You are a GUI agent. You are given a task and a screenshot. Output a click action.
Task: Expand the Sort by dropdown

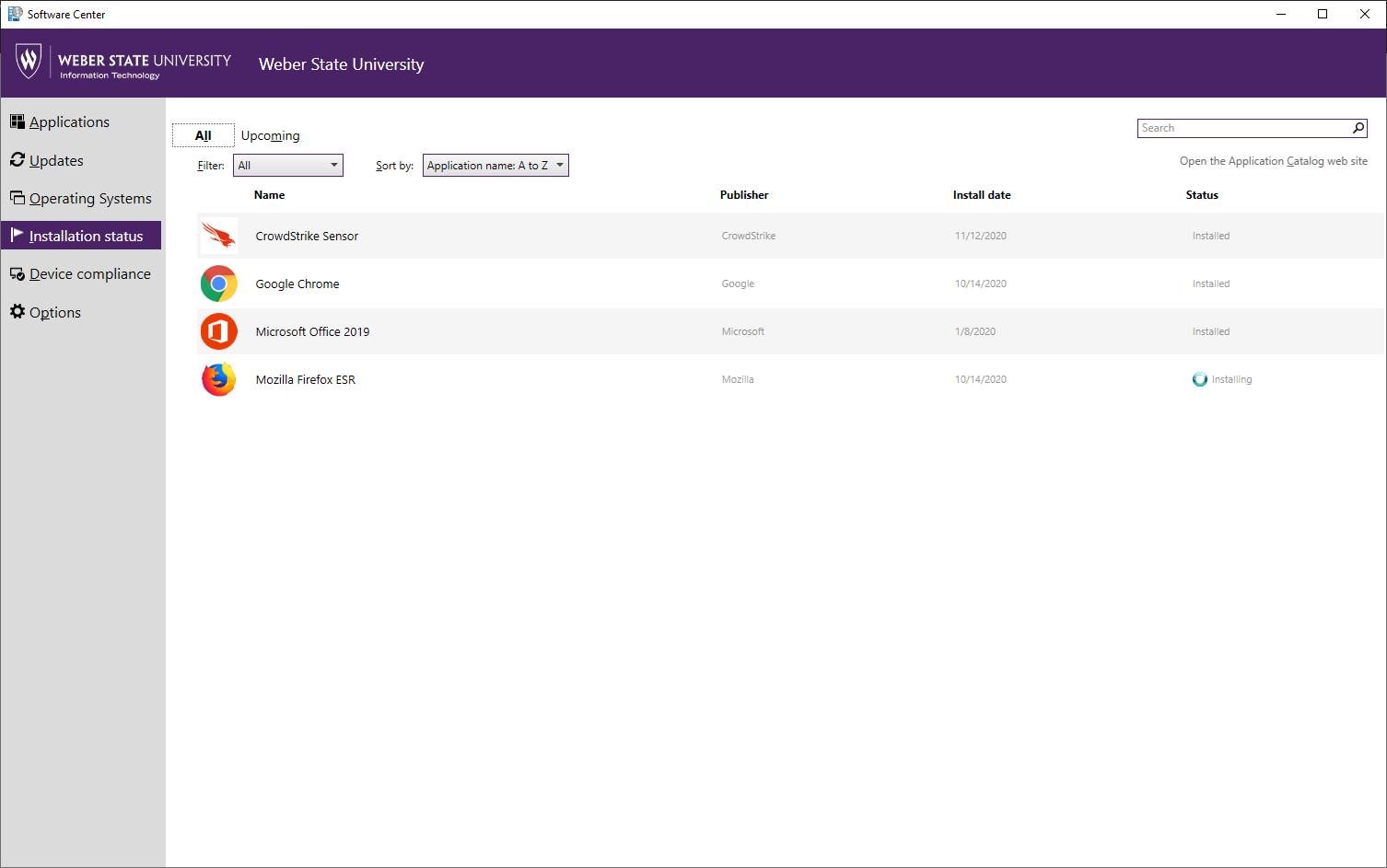pyautogui.click(x=495, y=166)
